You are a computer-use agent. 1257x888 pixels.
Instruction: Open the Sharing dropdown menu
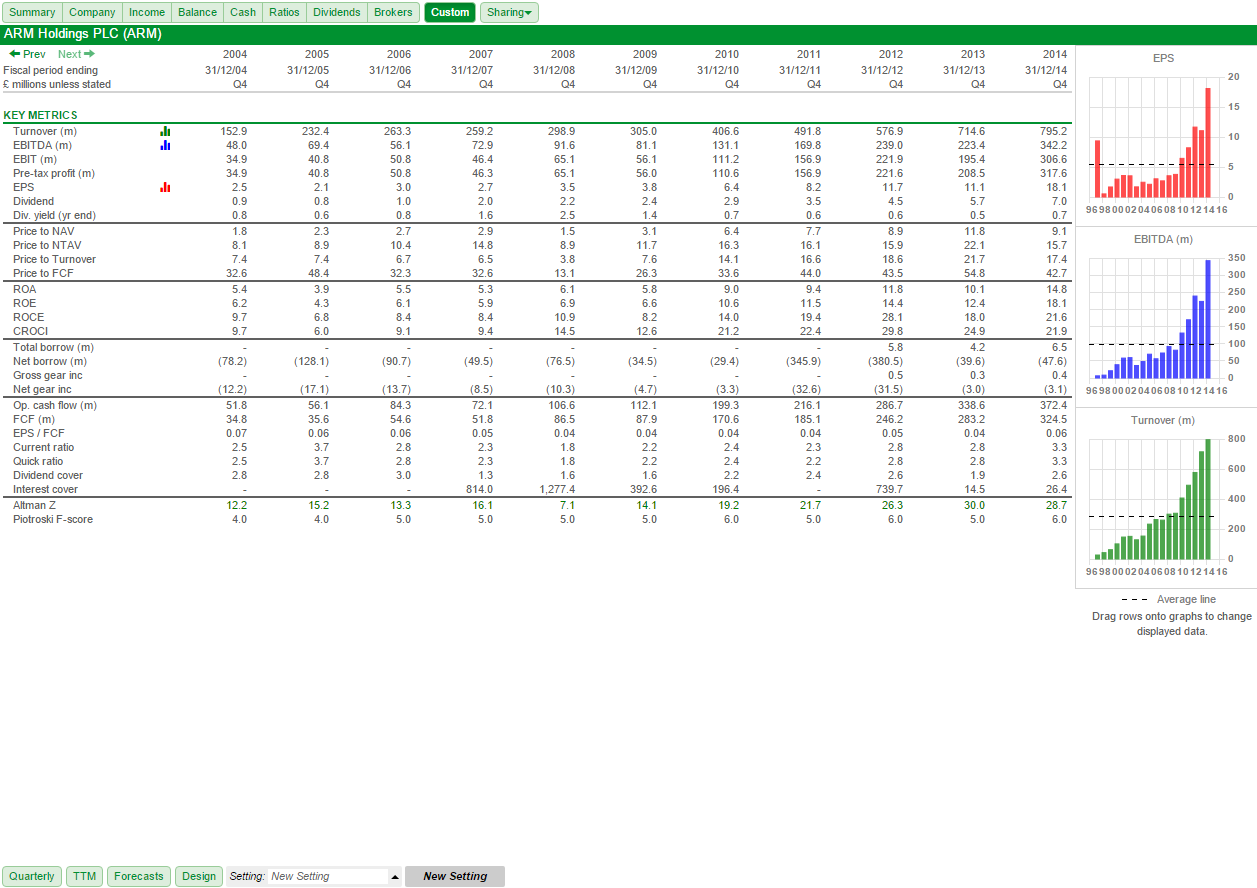509,12
